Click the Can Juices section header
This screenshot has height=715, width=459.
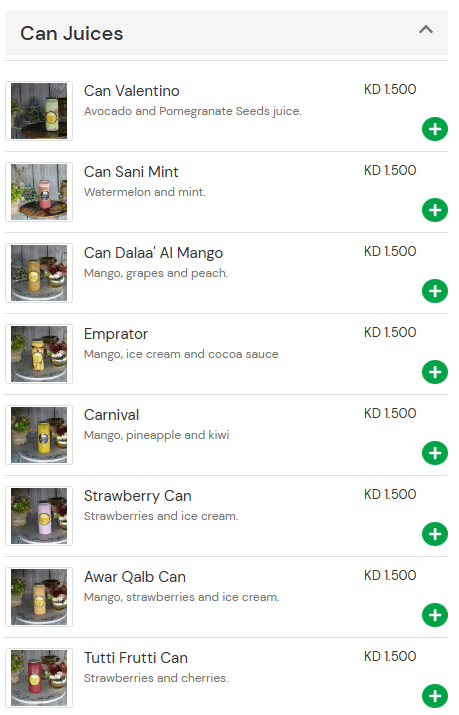(x=227, y=33)
